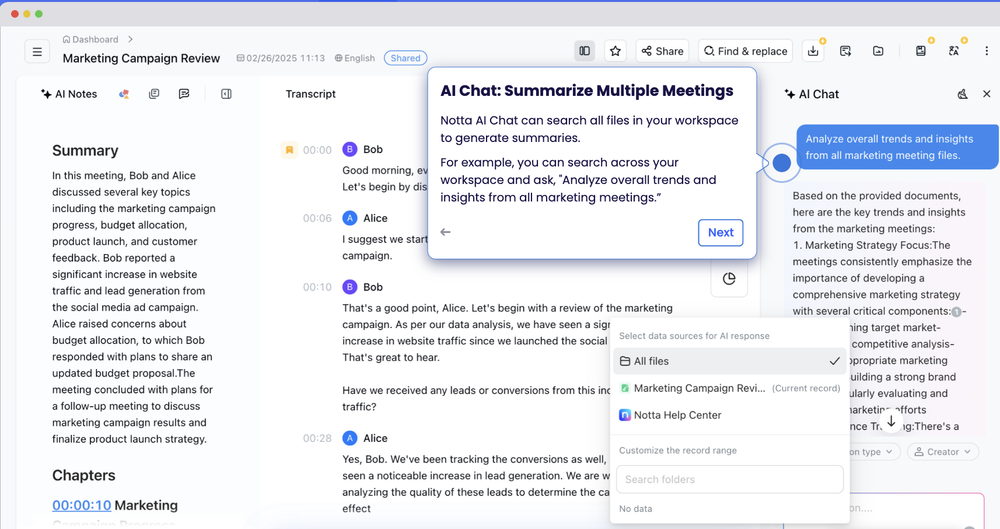Image resolution: width=1000 pixels, height=529 pixels.
Task: Click Alice's avatar at 00:06
Action: coord(349,218)
